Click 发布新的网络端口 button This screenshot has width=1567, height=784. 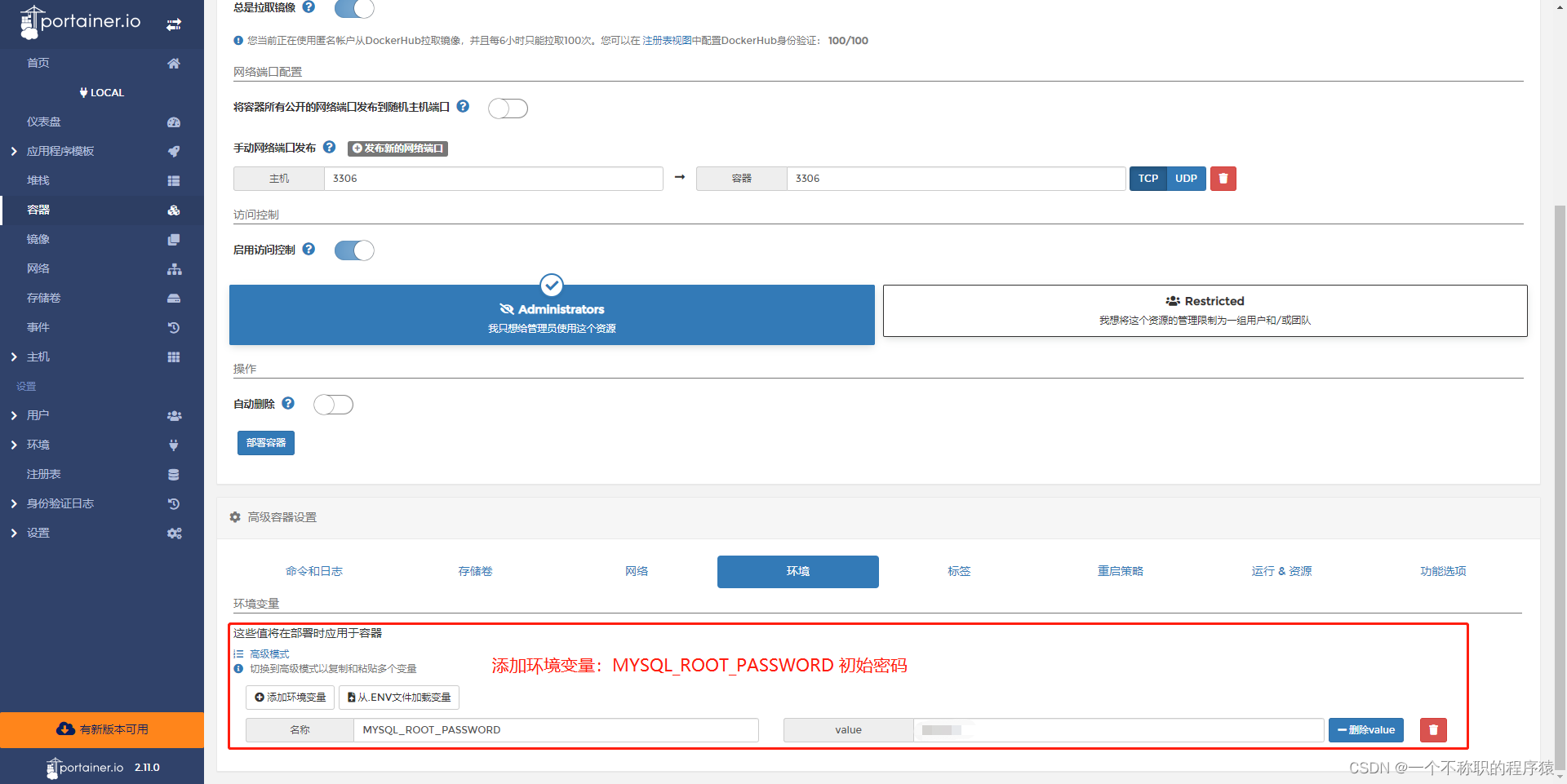(x=397, y=148)
